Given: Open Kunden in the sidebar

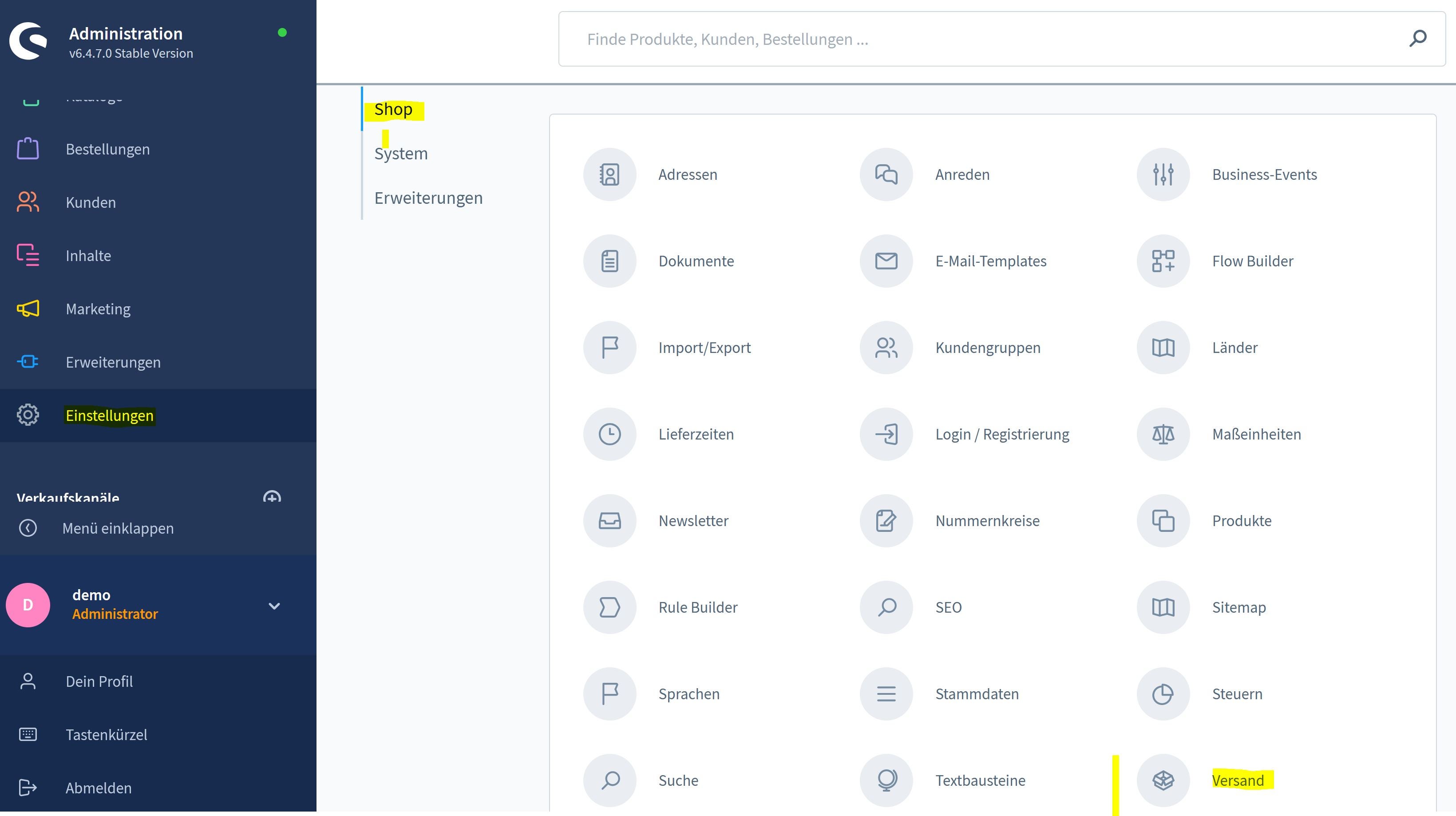Looking at the screenshot, I should 158,202.
